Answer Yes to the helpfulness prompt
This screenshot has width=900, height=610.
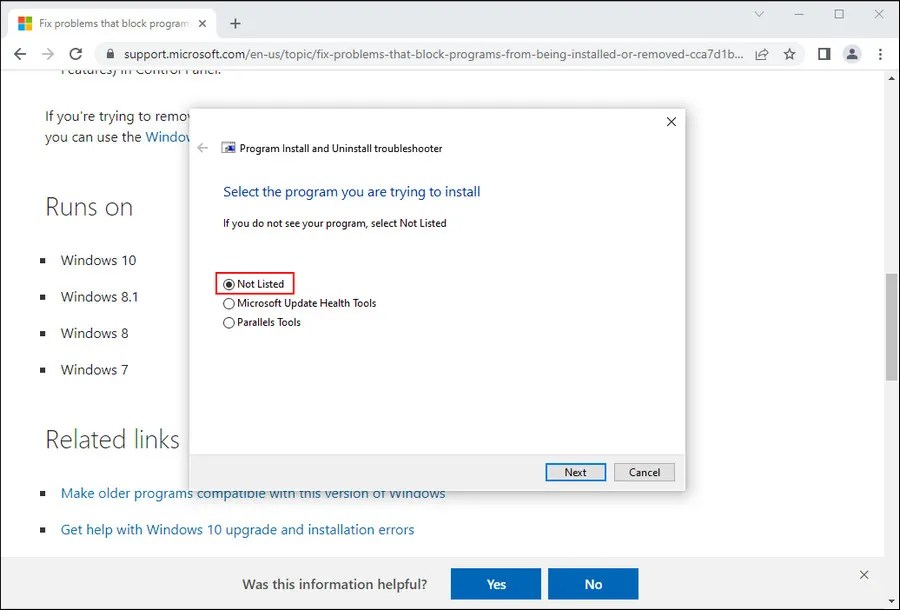point(495,584)
